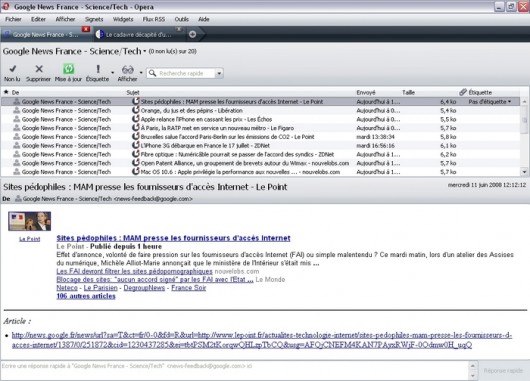
Task: Open the Étiquette toolbar dropdown arrow
Action: tap(113, 72)
